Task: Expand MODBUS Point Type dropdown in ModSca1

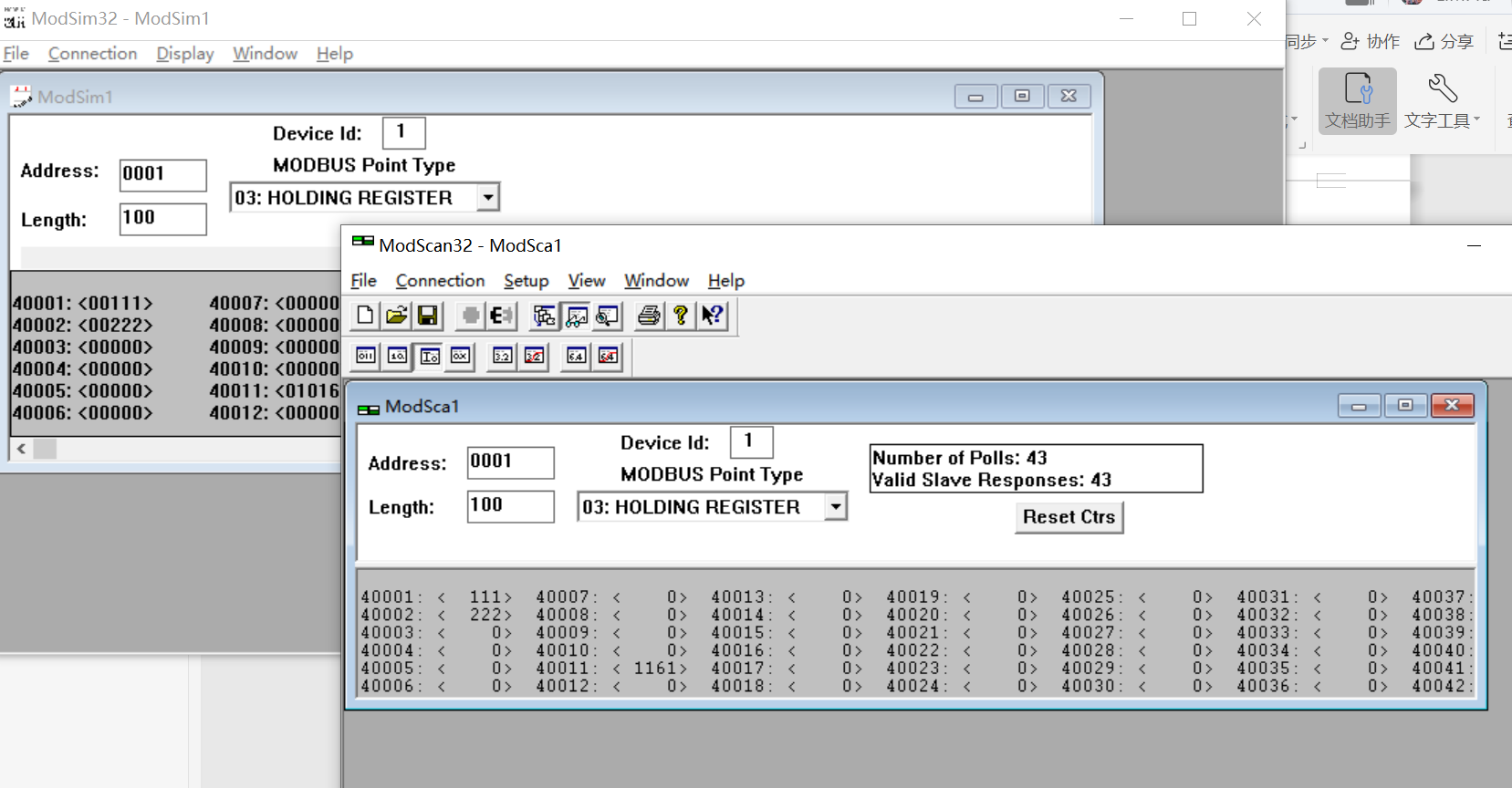Action: [x=835, y=507]
